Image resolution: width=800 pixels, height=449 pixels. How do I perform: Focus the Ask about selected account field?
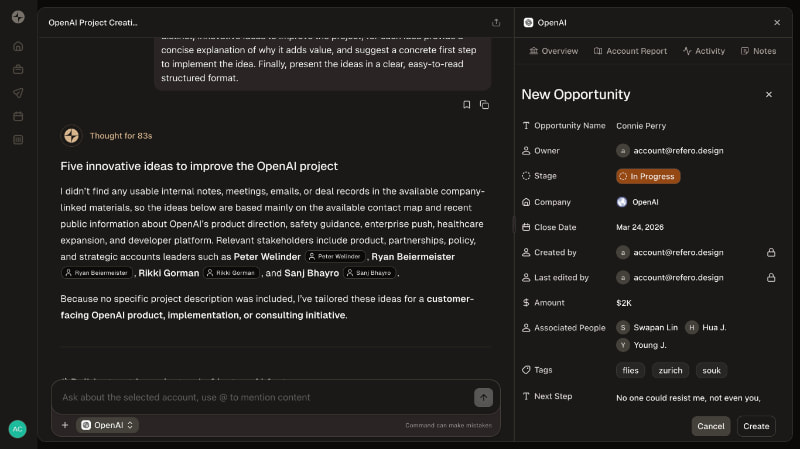265,397
